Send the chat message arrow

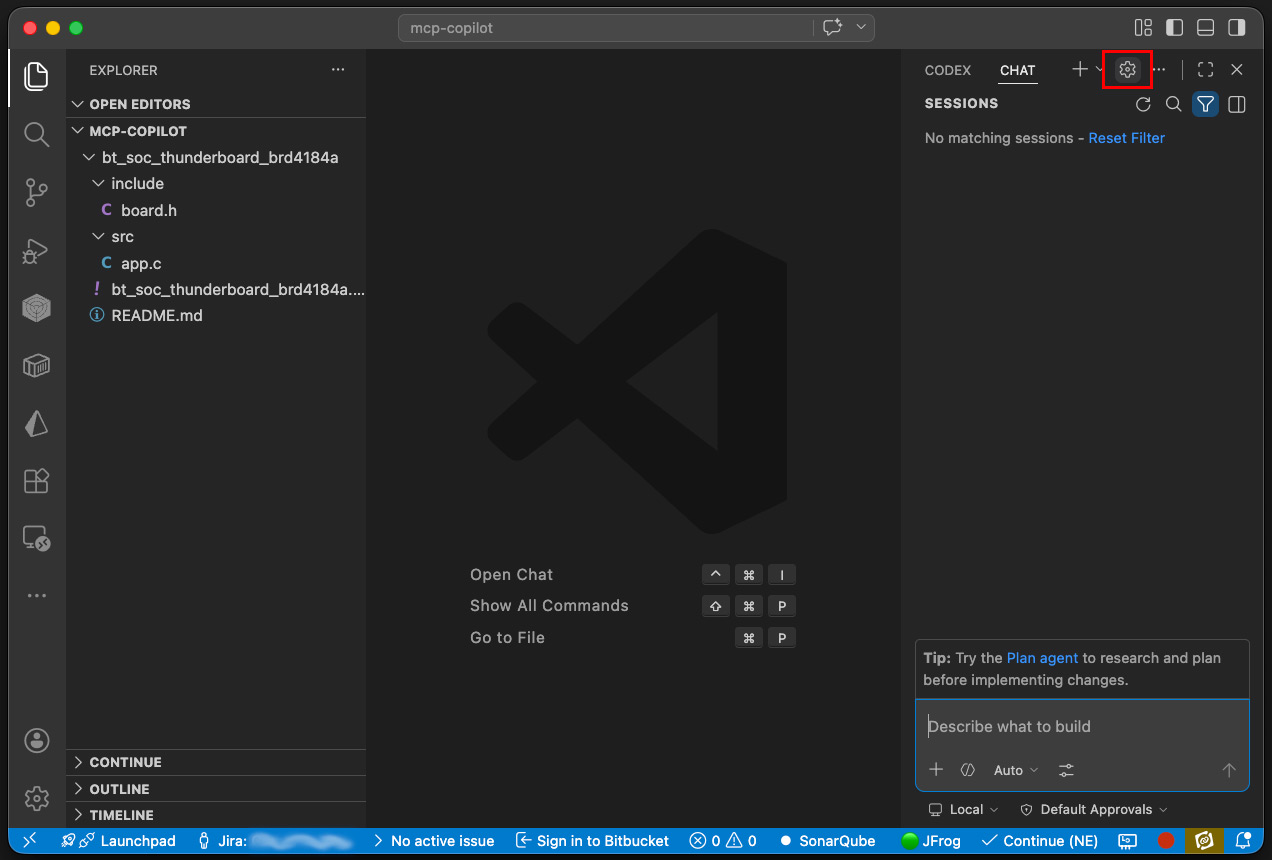pos(1229,770)
